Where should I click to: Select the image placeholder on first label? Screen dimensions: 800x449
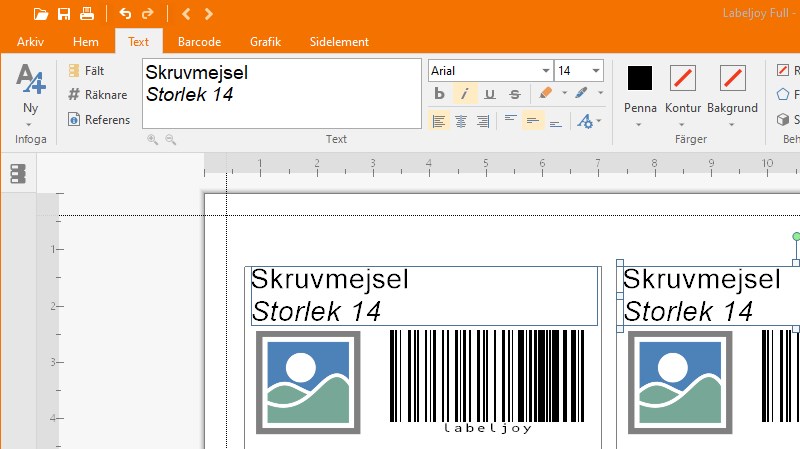coord(308,382)
